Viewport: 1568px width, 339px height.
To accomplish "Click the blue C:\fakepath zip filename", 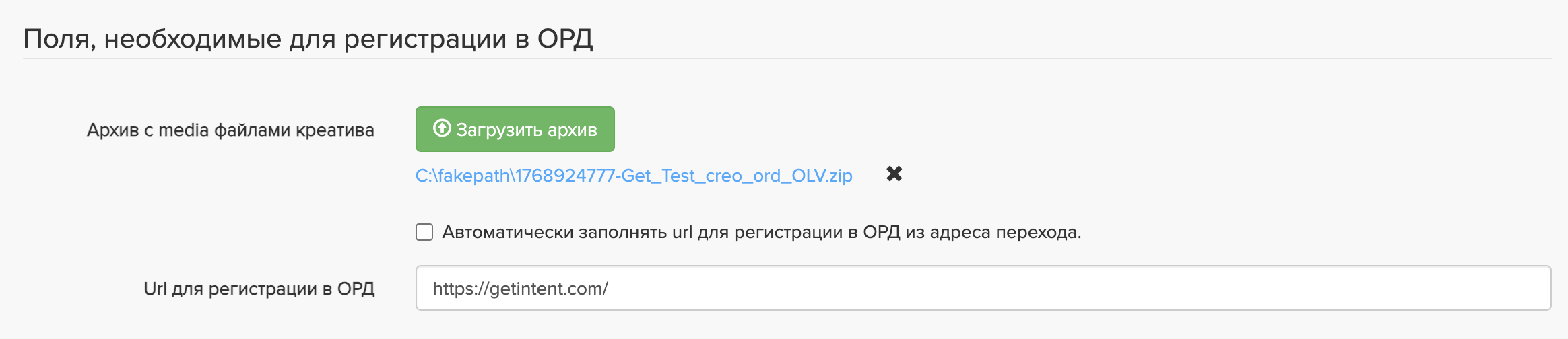I will [x=633, y=176].
